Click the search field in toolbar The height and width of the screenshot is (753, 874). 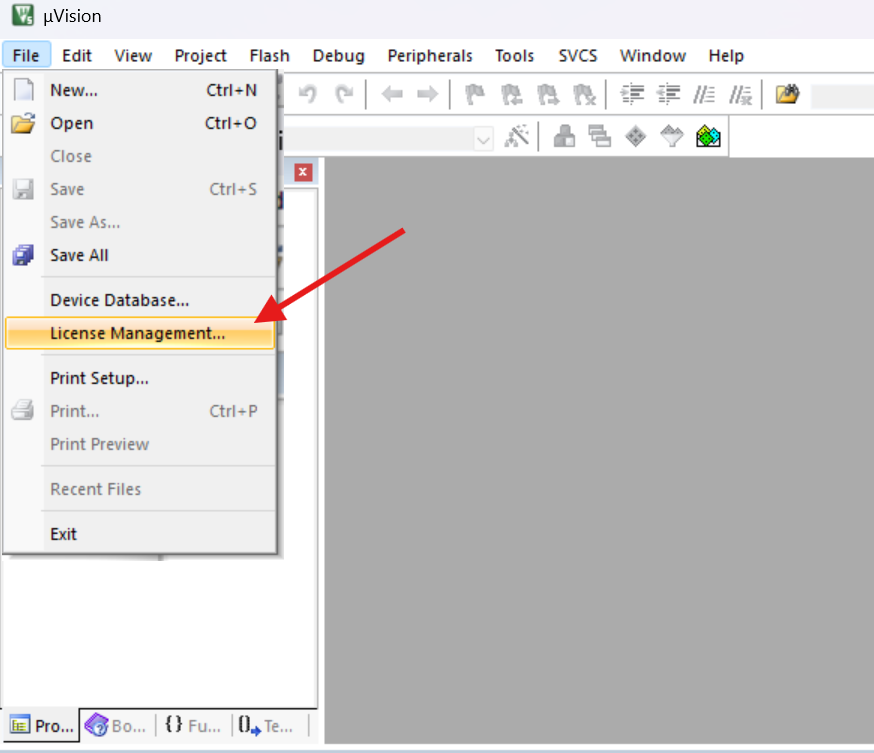[x=842, y=95]
